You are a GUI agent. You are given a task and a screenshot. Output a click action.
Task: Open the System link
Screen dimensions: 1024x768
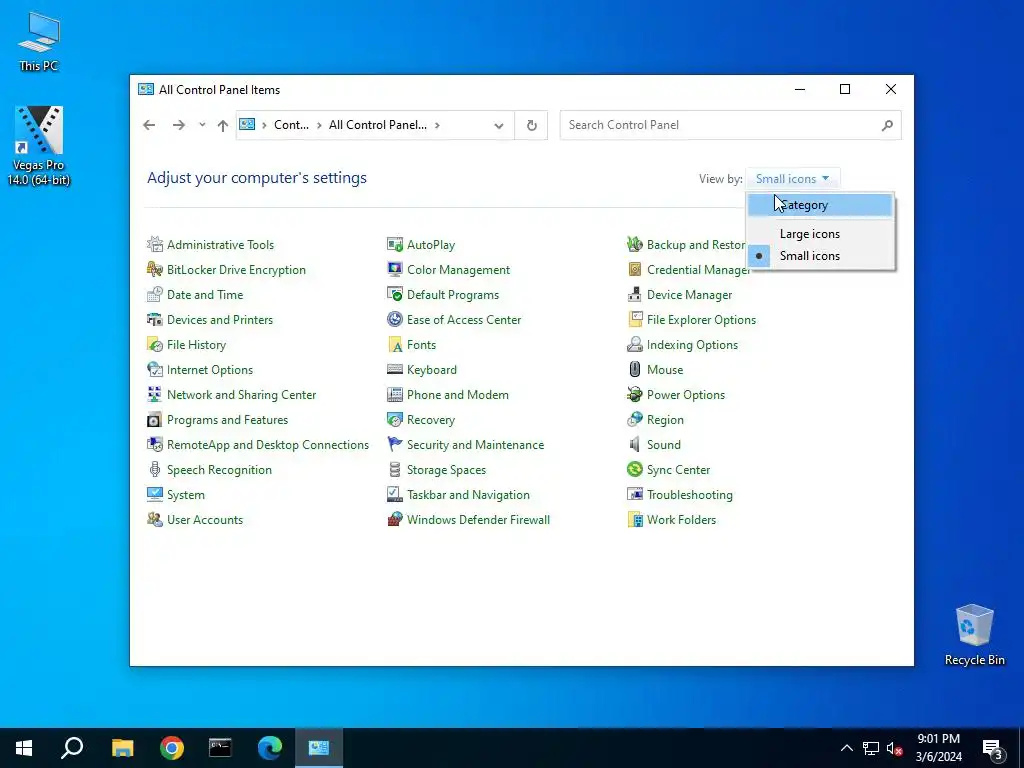click(x=185, y=495)
